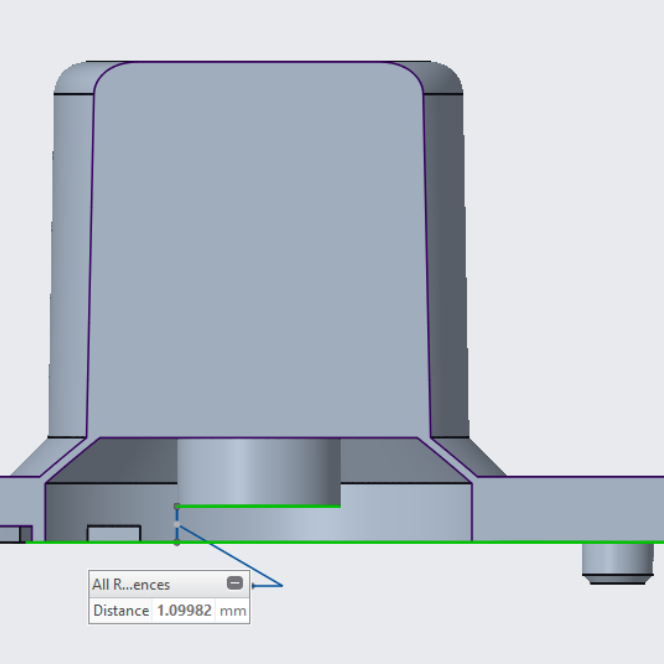Select the upper green highlighted edge
664x664 pixels.
coord(260,506)
